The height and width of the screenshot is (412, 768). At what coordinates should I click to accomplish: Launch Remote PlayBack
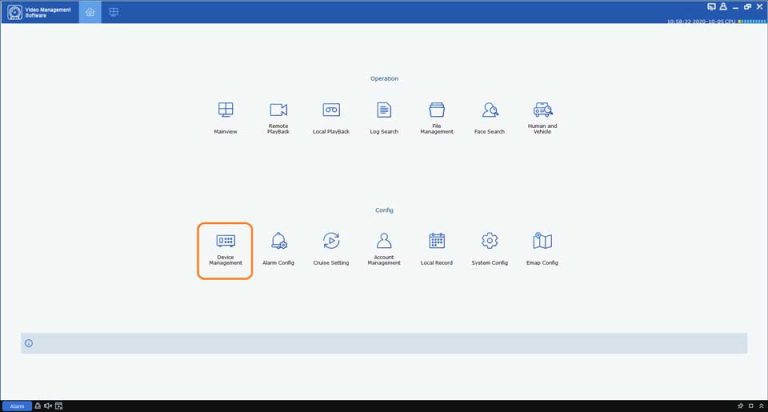pos(278,110)
